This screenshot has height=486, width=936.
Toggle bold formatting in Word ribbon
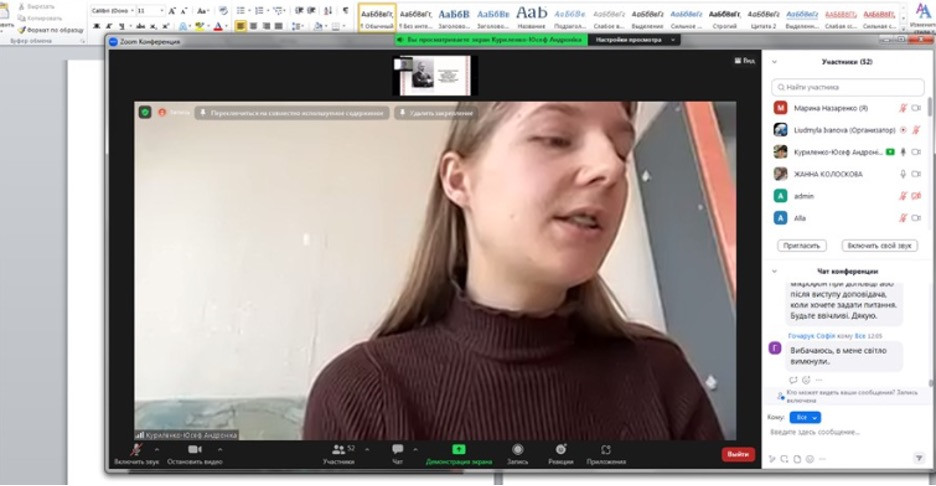(x=96, y=26)
